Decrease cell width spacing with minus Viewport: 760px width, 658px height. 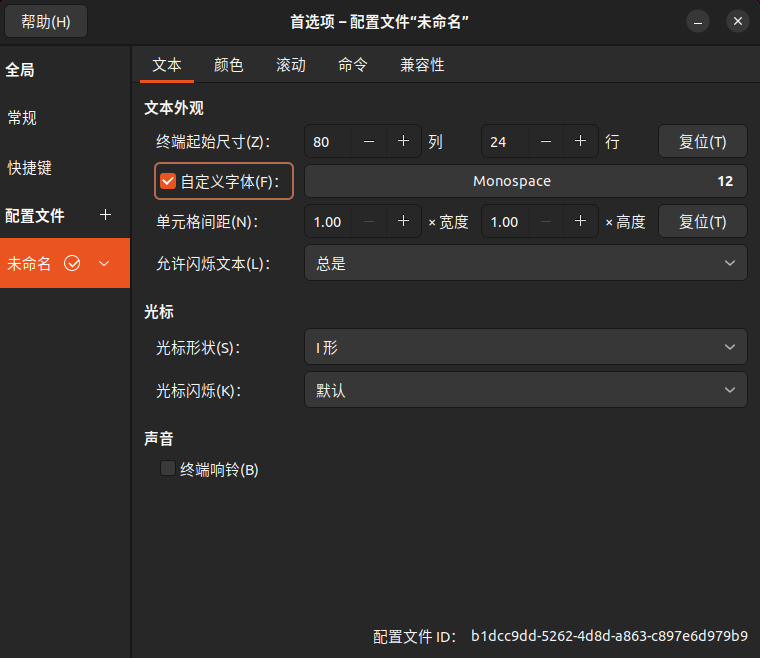[369, 221]
